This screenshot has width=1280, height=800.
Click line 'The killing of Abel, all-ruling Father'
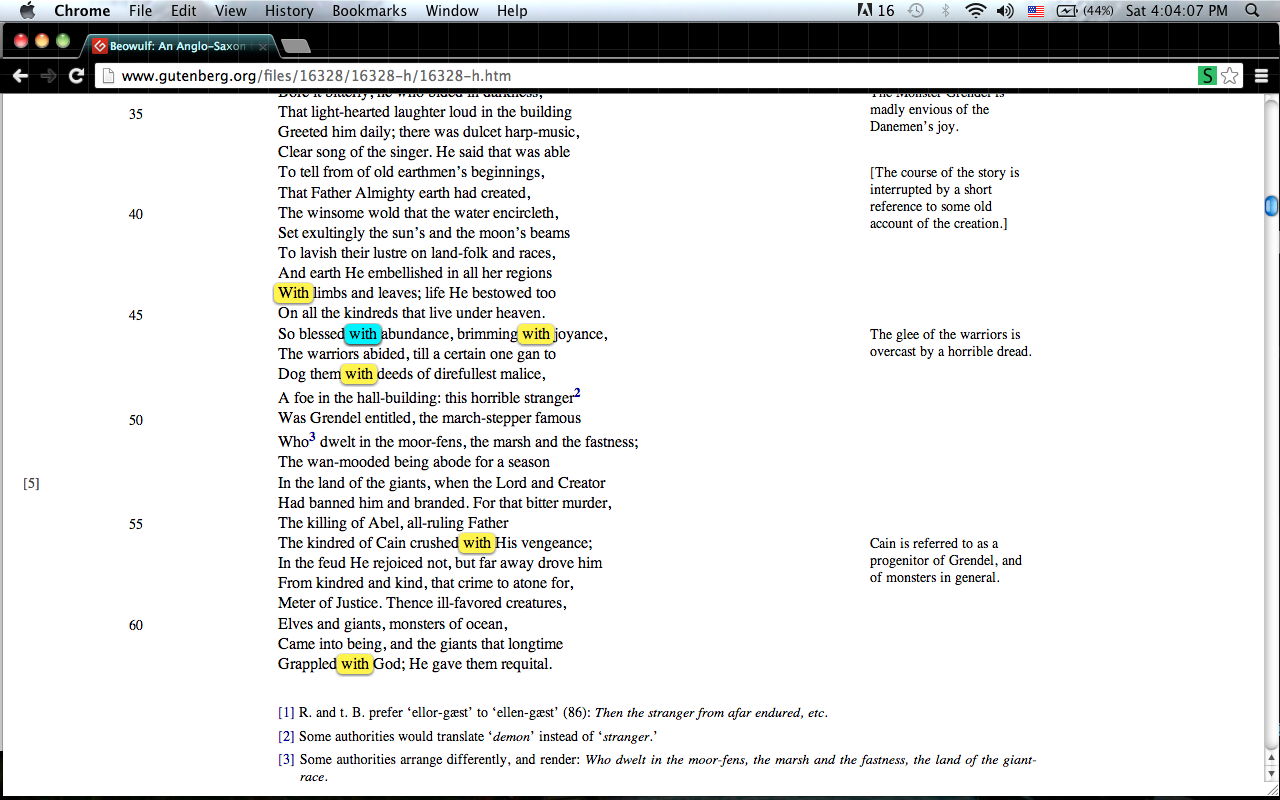(x=393, y=523)
